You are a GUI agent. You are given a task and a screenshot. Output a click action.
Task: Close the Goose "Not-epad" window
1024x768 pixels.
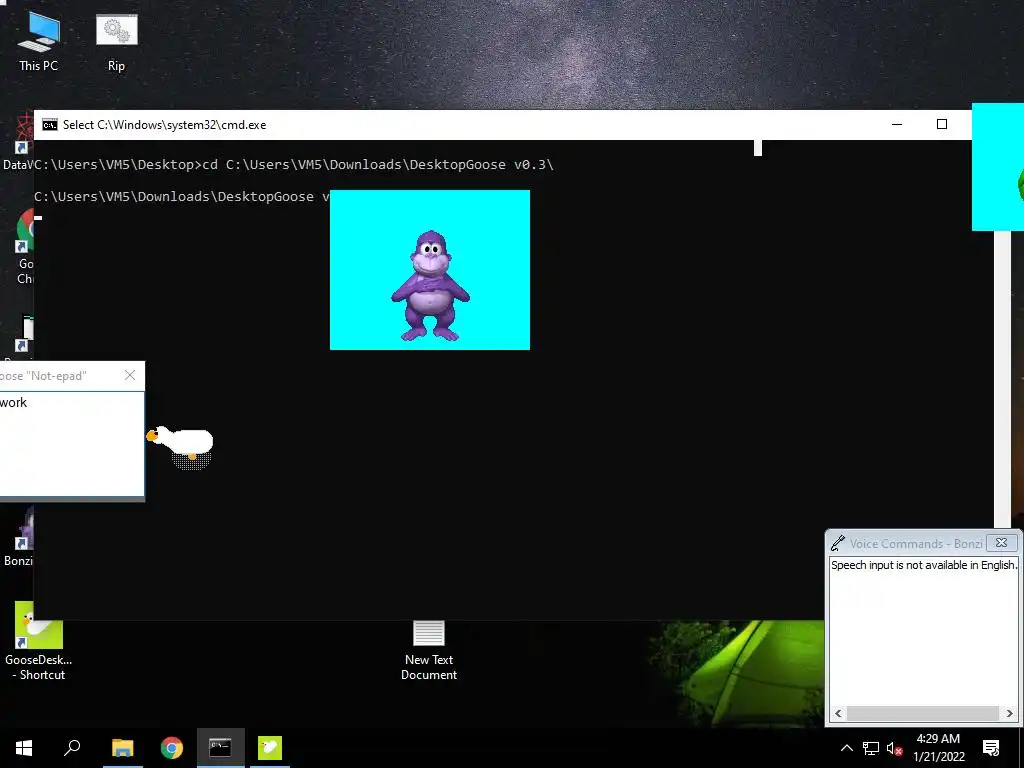point(130,375)
